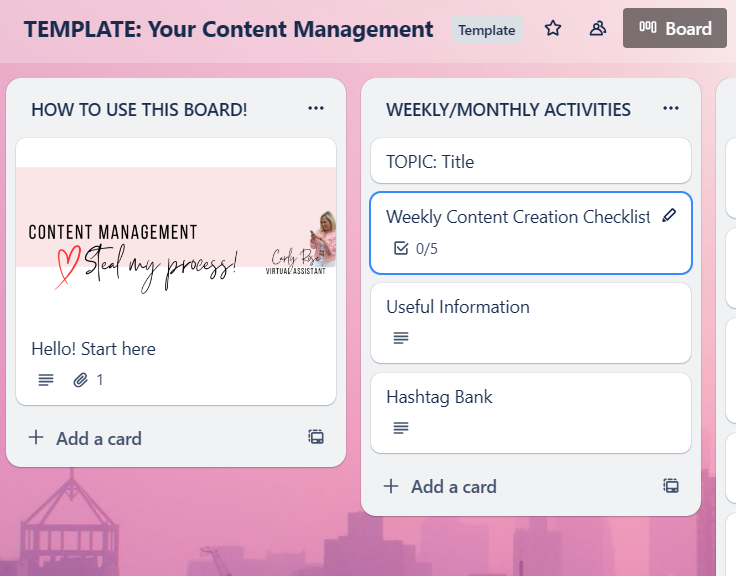
Task: Add a card to WEEKLY/MONTHLY ACTIVITIES list
Action: (x=440, y=487)
